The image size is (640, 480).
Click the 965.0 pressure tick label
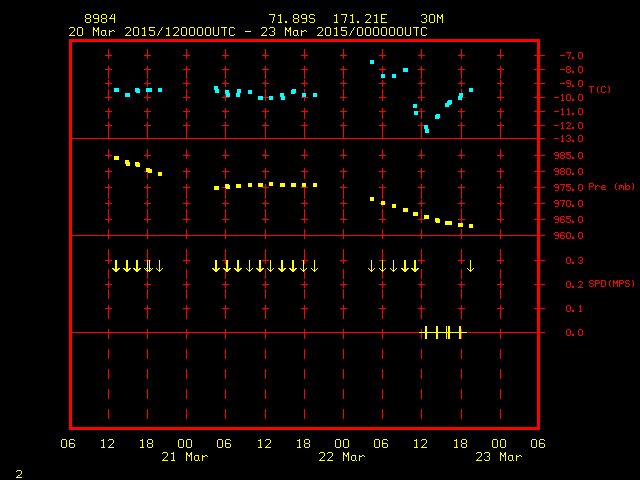point(569,220)
